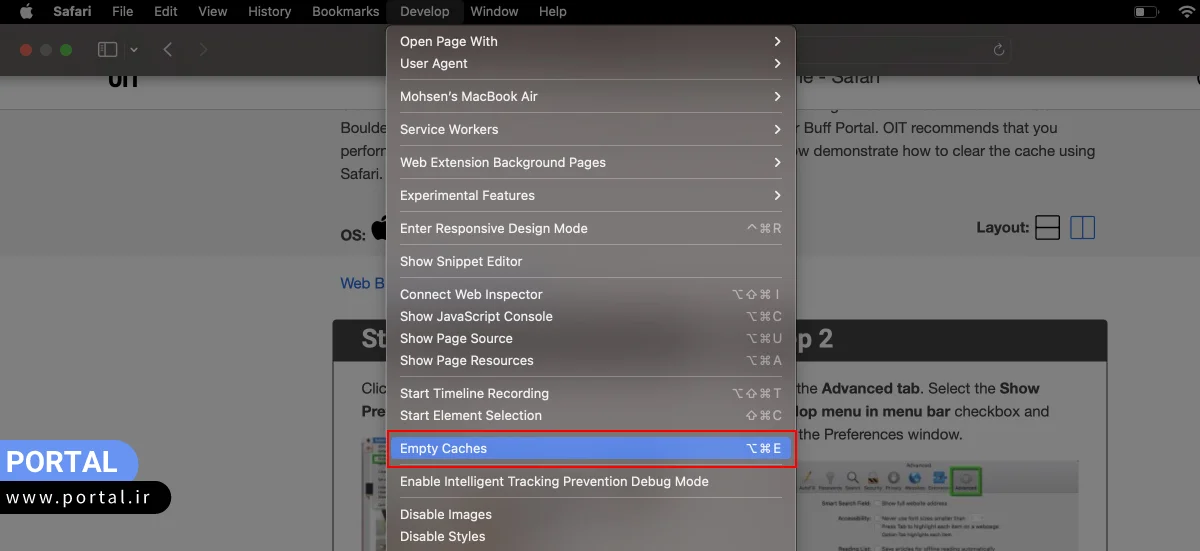The width and height of the screenshot is (1200, 551).
Task: Click the battery status icon
Action: (1145, 12)
